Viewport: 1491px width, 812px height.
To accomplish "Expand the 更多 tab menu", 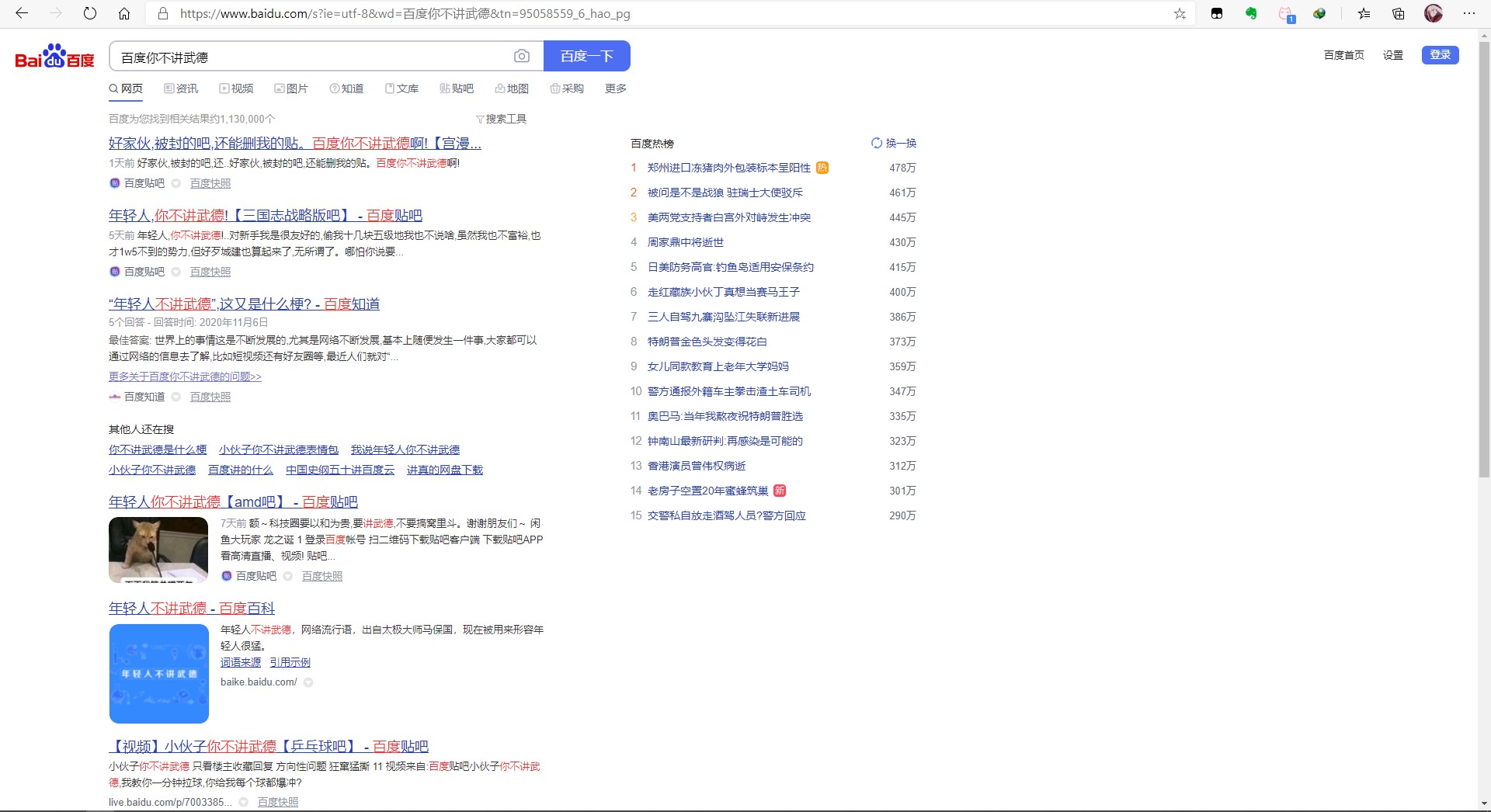I will [616, 88].
